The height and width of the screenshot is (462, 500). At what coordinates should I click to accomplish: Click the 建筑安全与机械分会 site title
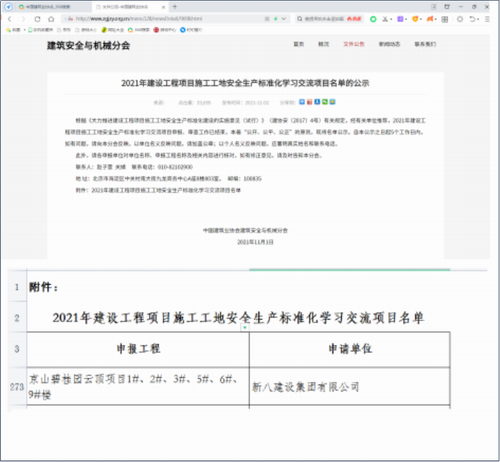pos(88,46)
